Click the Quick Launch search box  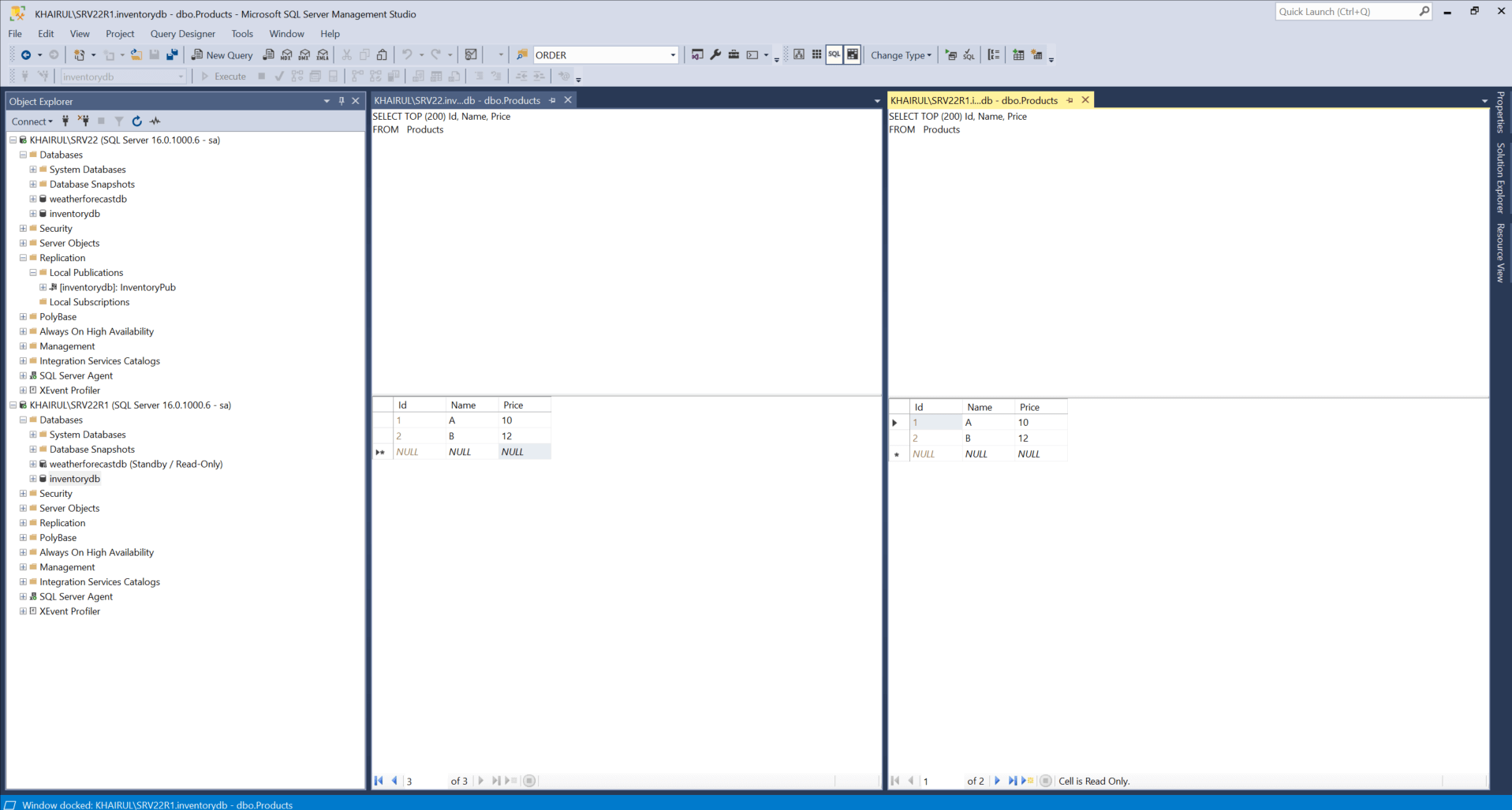click(1346, 12)
